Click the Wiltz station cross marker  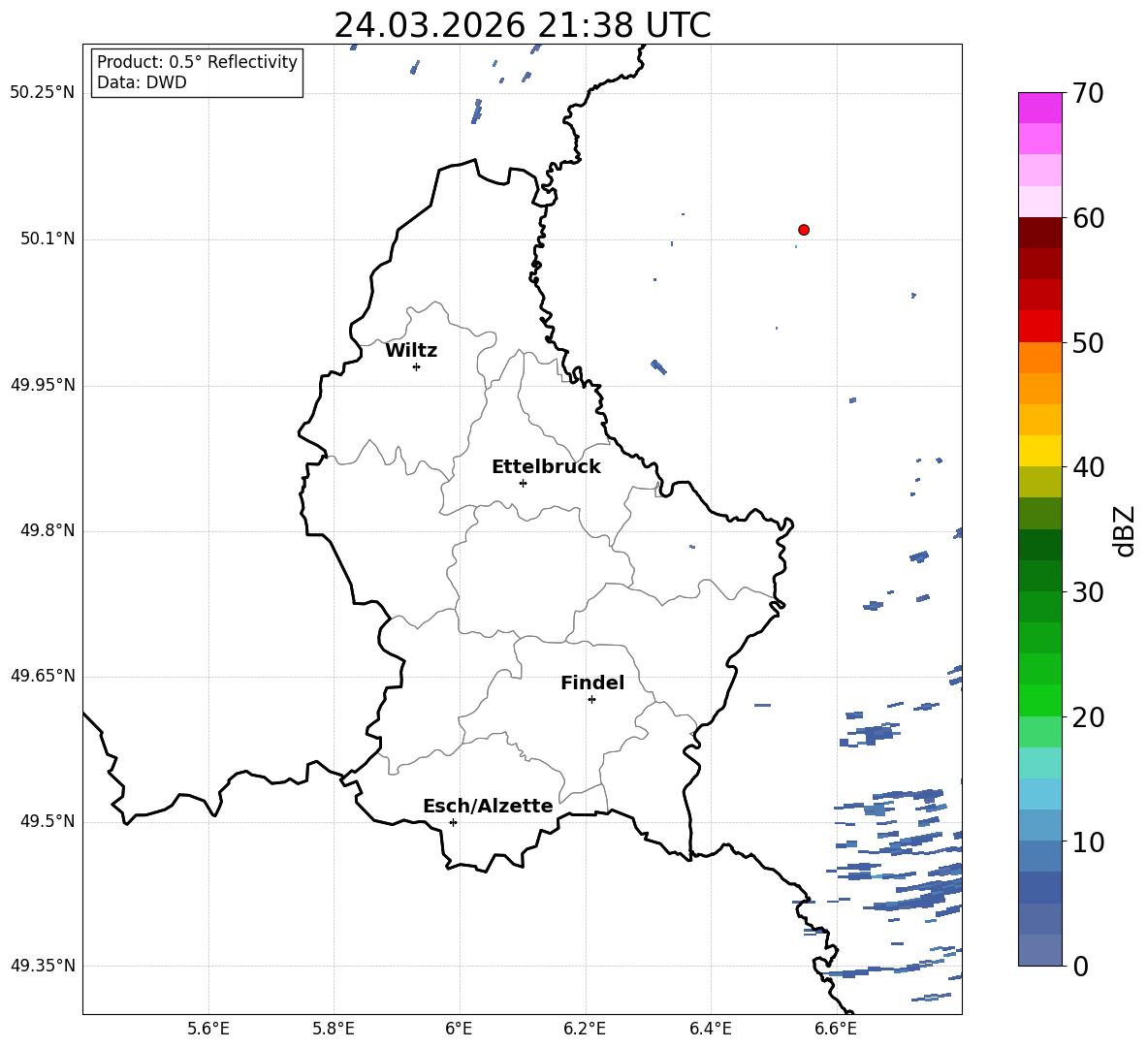416,366
